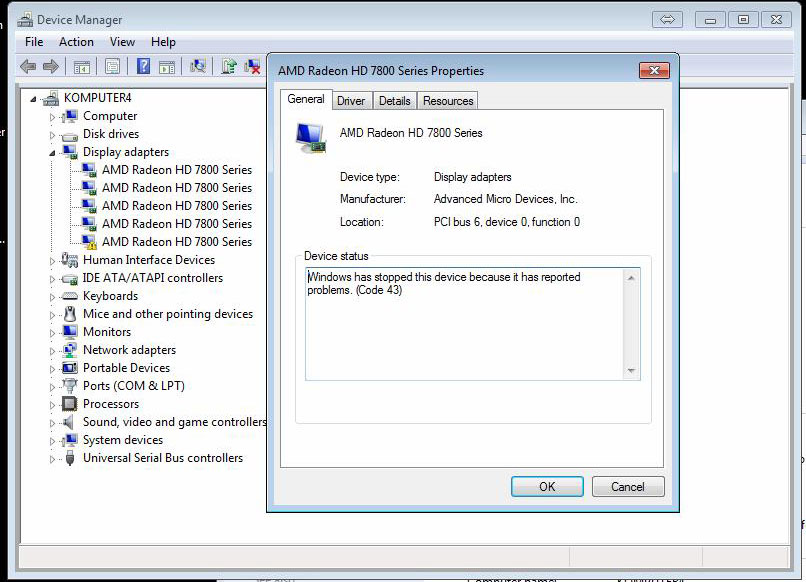This screenshot has height=582, width=806.
Task: Open the Help menu
Action: tap(163, 42)
